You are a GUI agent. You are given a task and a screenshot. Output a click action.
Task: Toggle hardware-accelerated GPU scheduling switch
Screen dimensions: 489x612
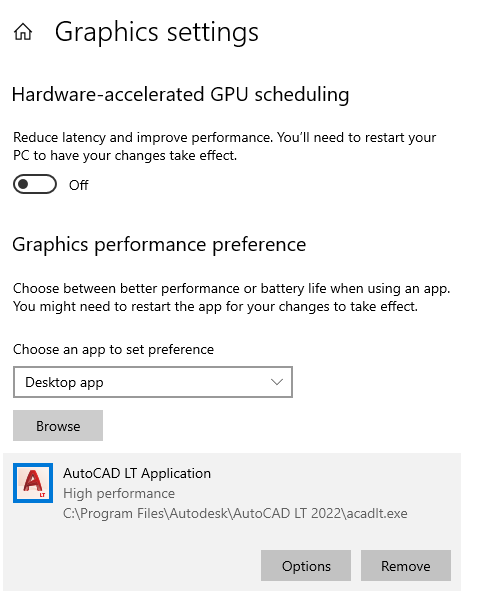35,184
